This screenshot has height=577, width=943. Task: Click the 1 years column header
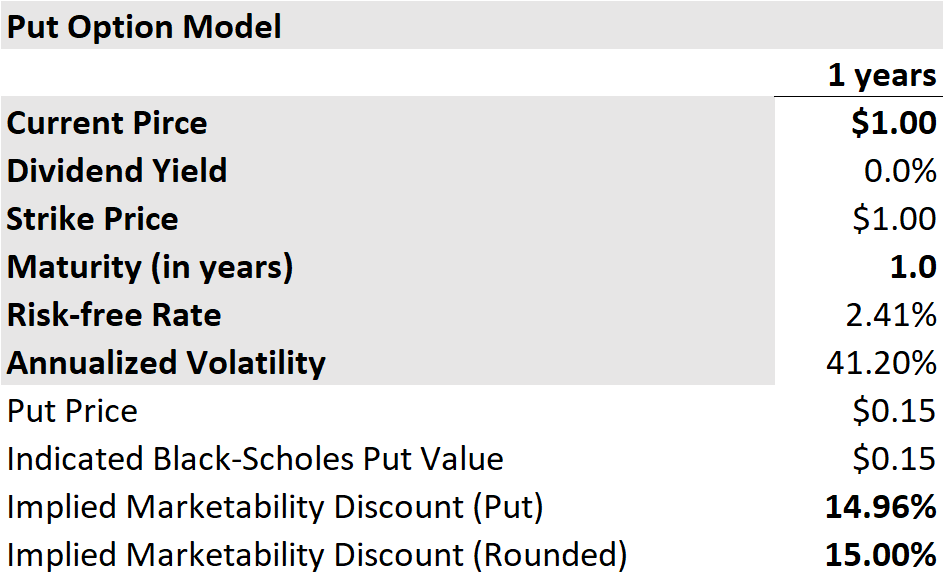pos(882,76)
